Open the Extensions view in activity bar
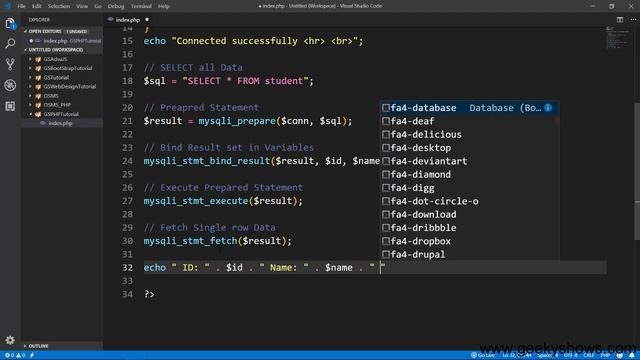Viewport: 640px width, 360px height. click(10, 106)
